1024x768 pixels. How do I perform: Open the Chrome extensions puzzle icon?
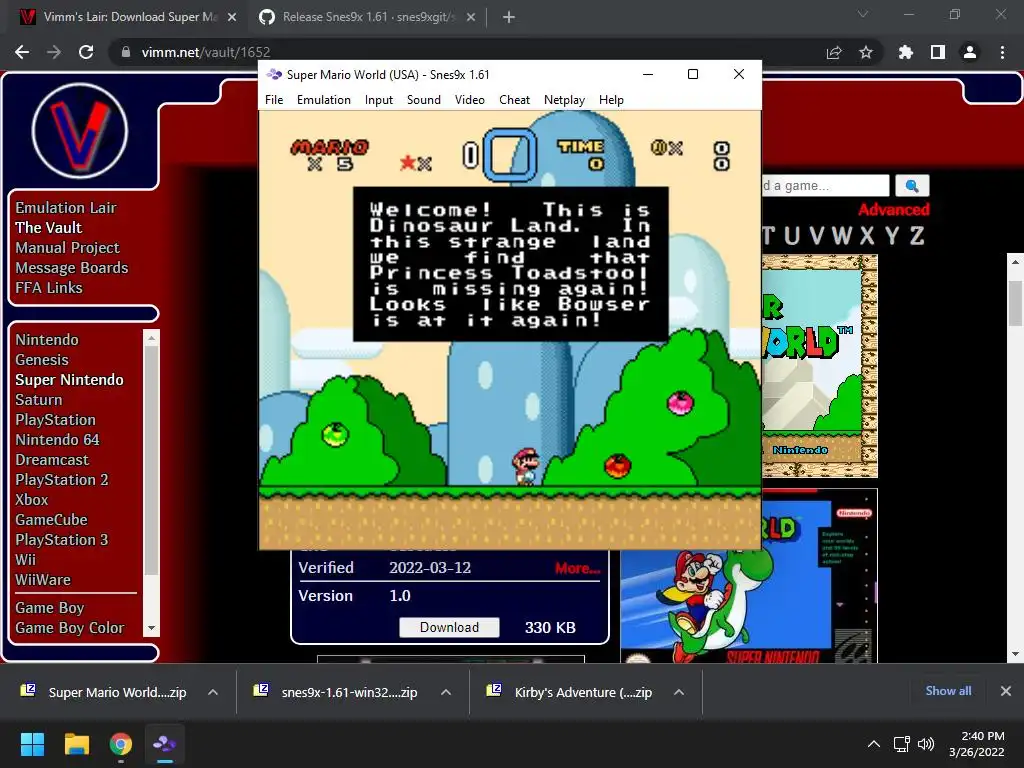906,52
